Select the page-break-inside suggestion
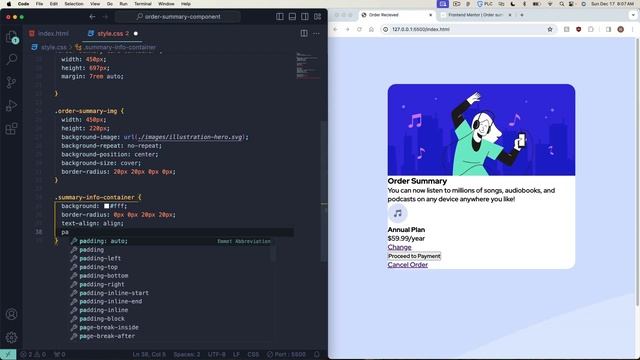 click(x=109, y=327)
